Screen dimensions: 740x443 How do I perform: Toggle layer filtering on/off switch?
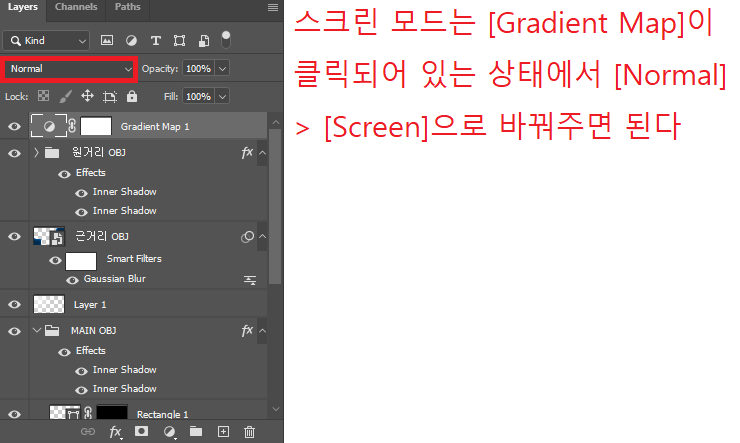[x=226, y=40]
